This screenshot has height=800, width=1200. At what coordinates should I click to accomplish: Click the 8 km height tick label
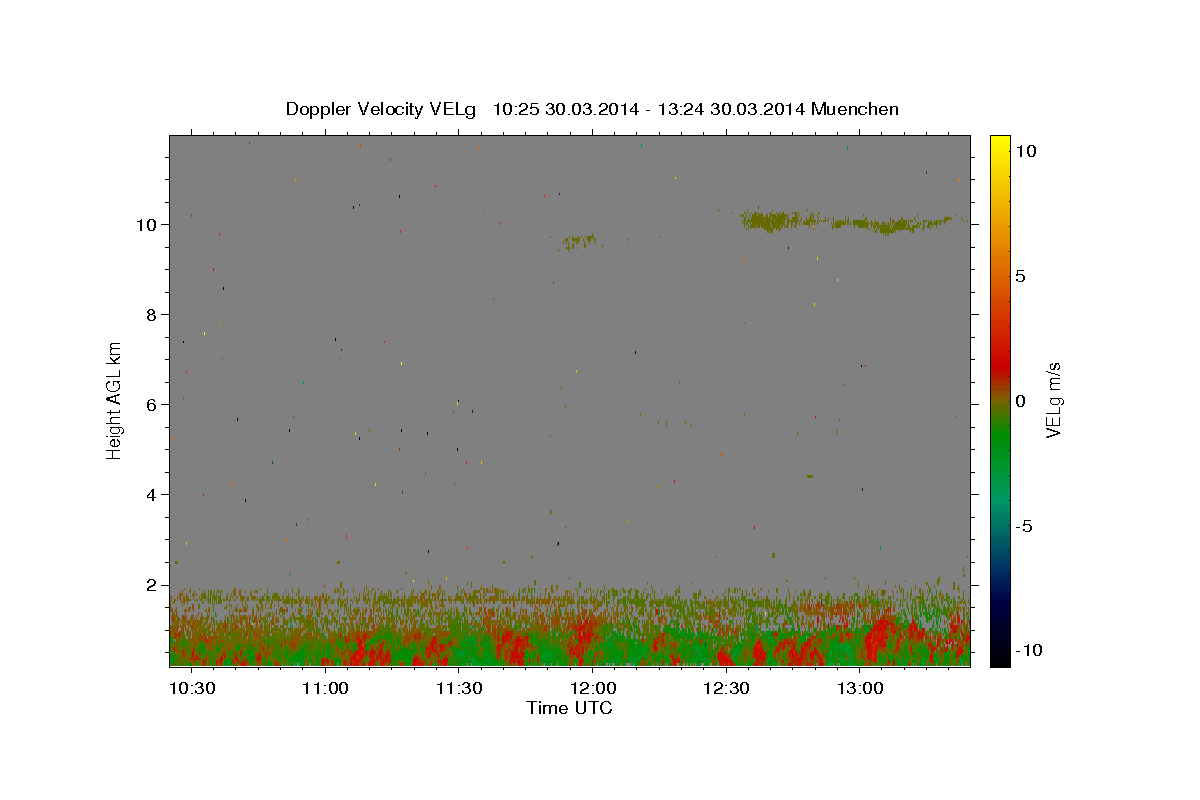click(151, 314)
